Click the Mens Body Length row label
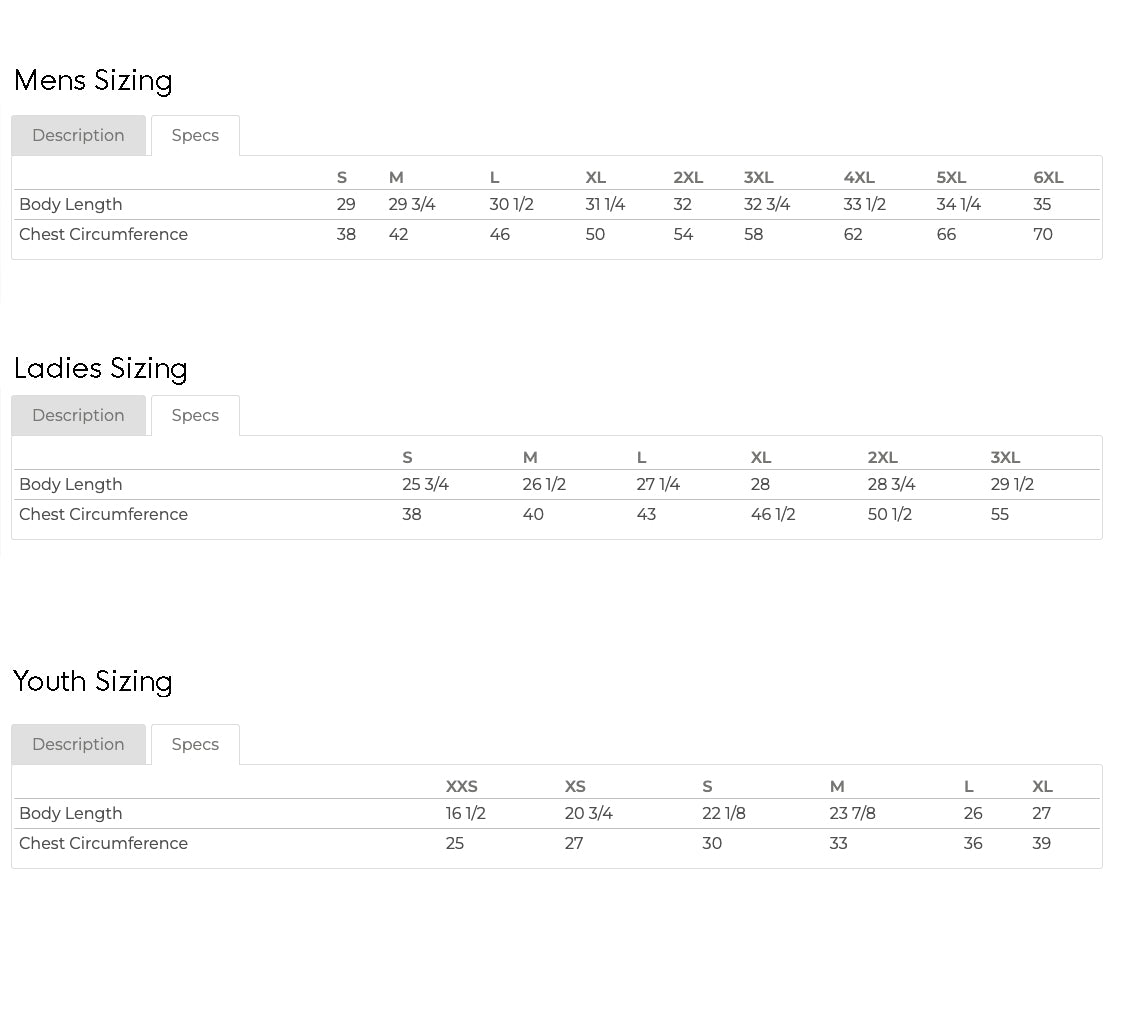The image size is (1121, 1010). 71,204
